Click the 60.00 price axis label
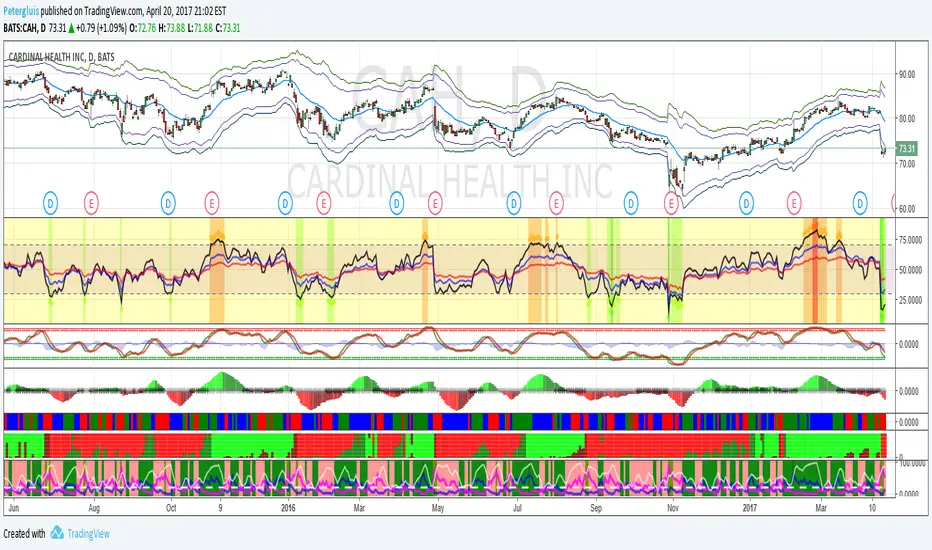Screen dimensions: 932x550 907,209
